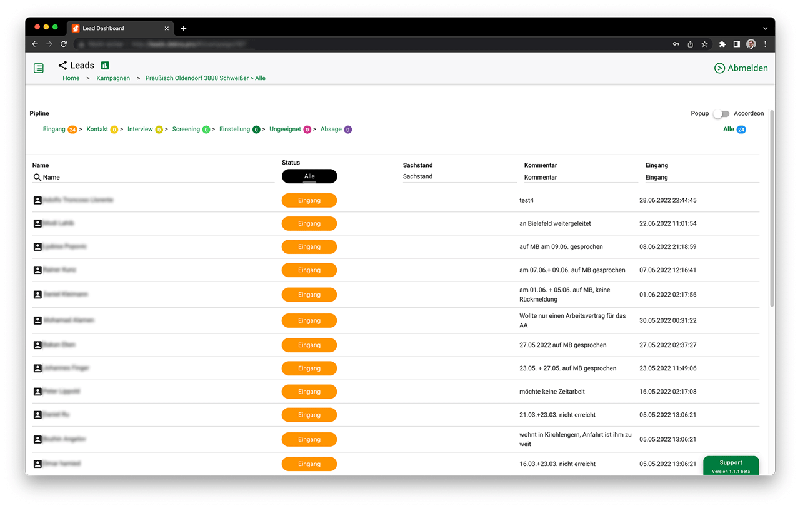
Task: Open contact icon of 'an Bielefeld weitergeleitet' row
Action: (38, 223)
